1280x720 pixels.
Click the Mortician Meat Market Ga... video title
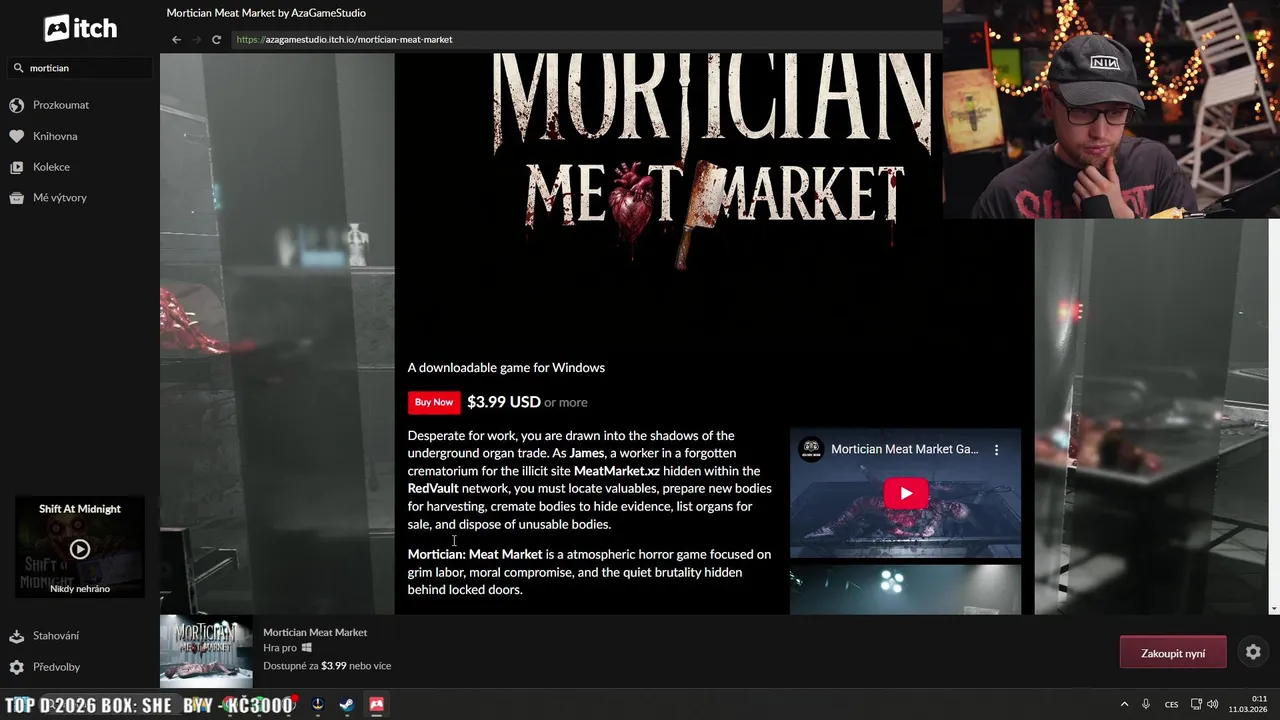[905, 449]
